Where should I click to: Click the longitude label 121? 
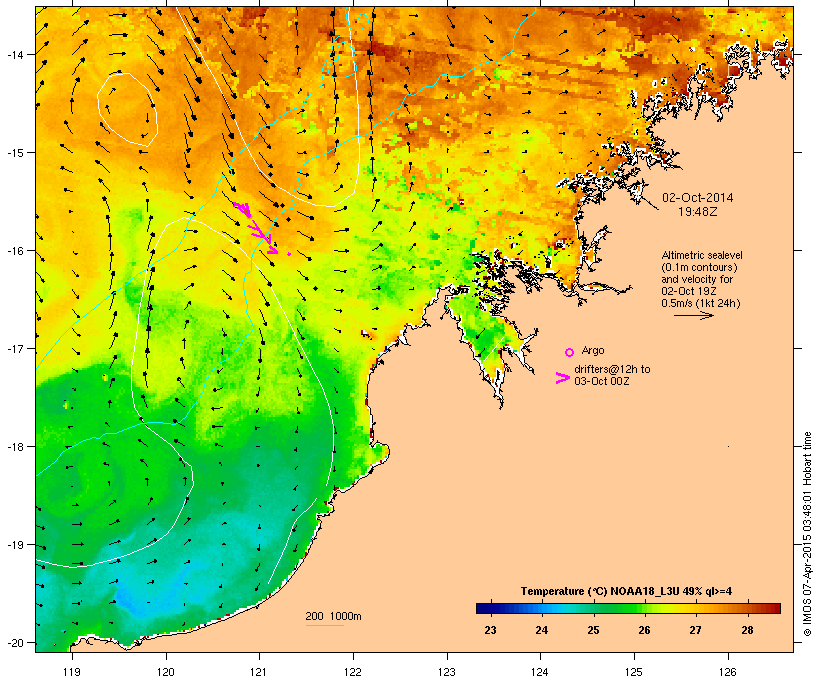tap(259, 672)
